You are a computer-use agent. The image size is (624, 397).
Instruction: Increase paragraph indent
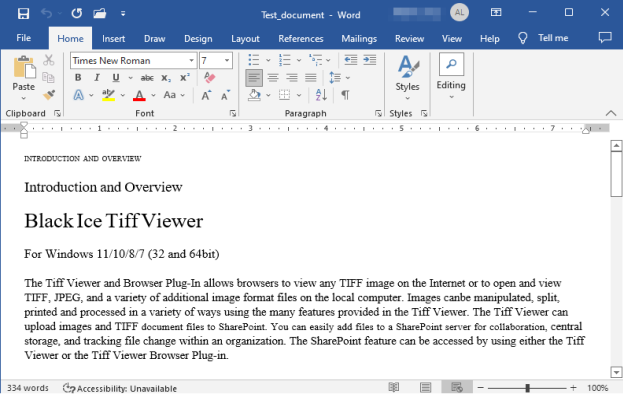click(x=370, y=60)
